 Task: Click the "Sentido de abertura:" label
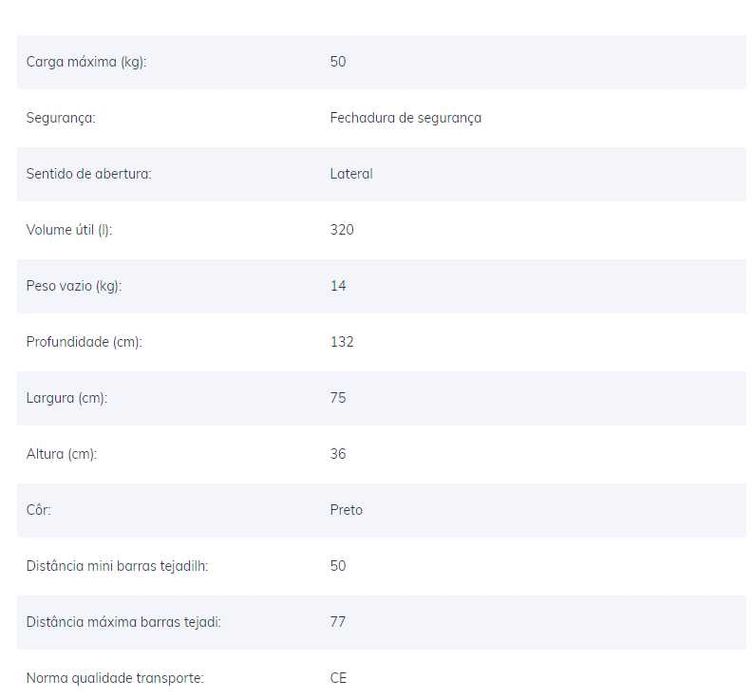coord(88,174)
